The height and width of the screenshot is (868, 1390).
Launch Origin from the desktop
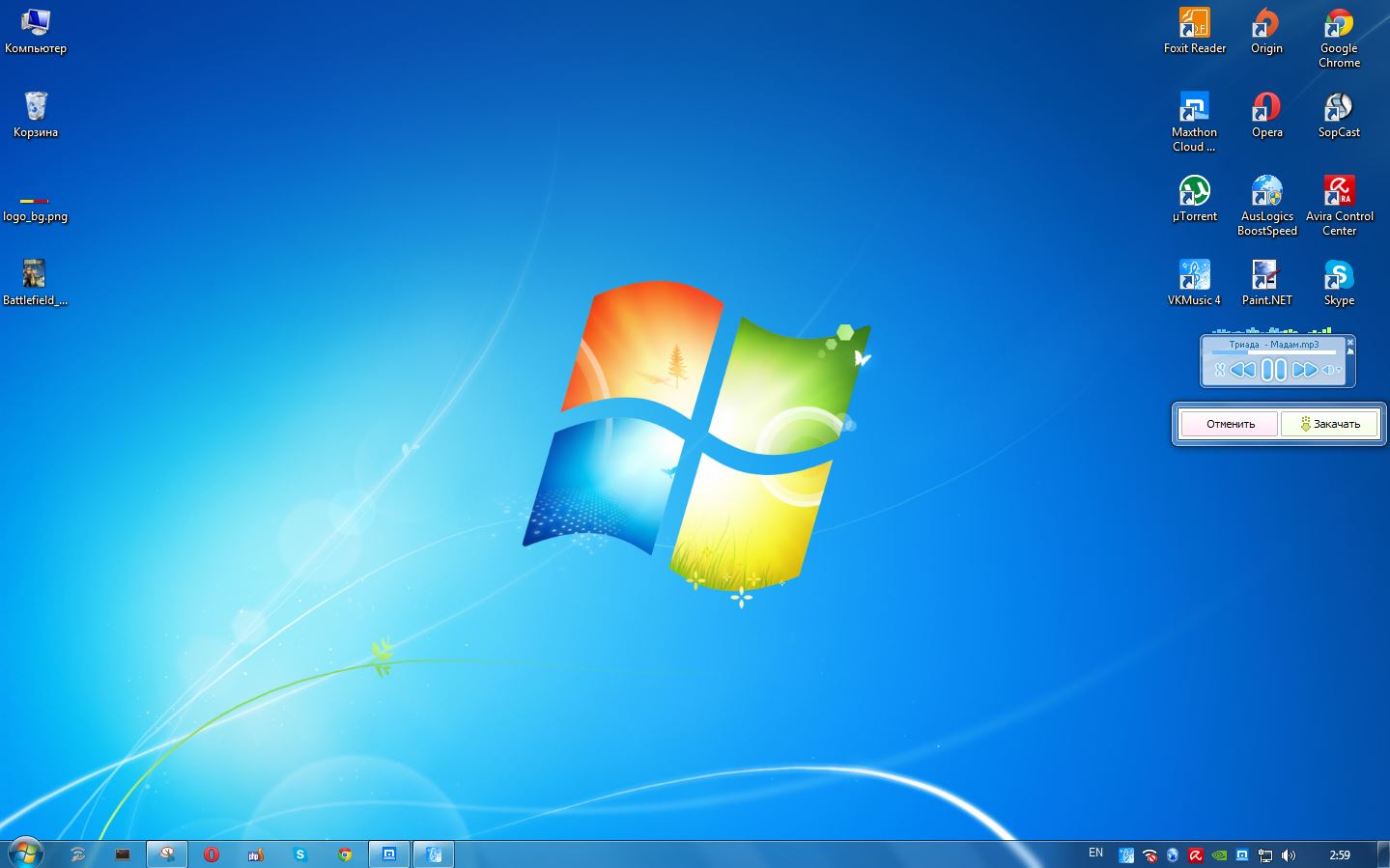tap(1265, 24)
